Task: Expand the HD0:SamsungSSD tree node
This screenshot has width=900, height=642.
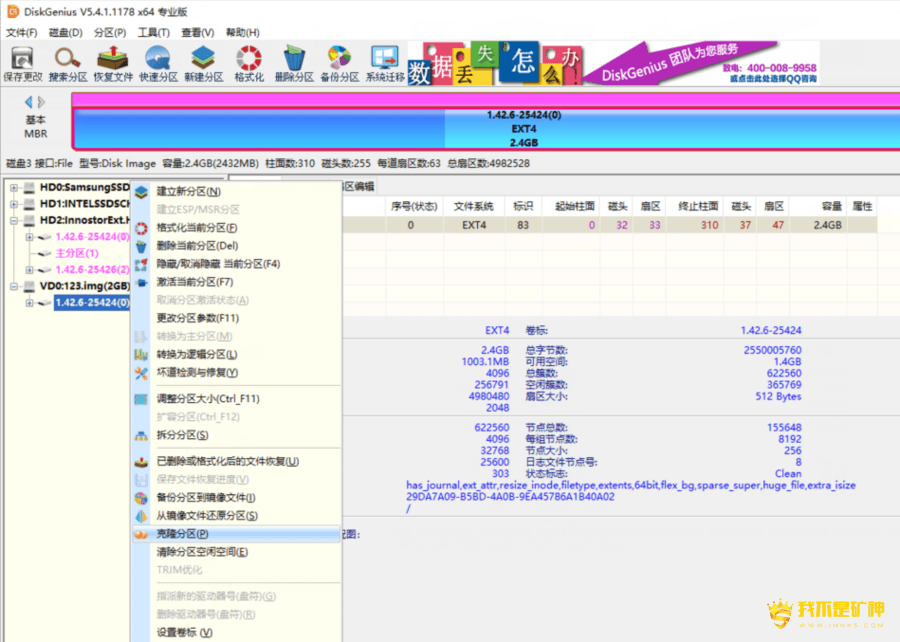Action: click(14, 188)
